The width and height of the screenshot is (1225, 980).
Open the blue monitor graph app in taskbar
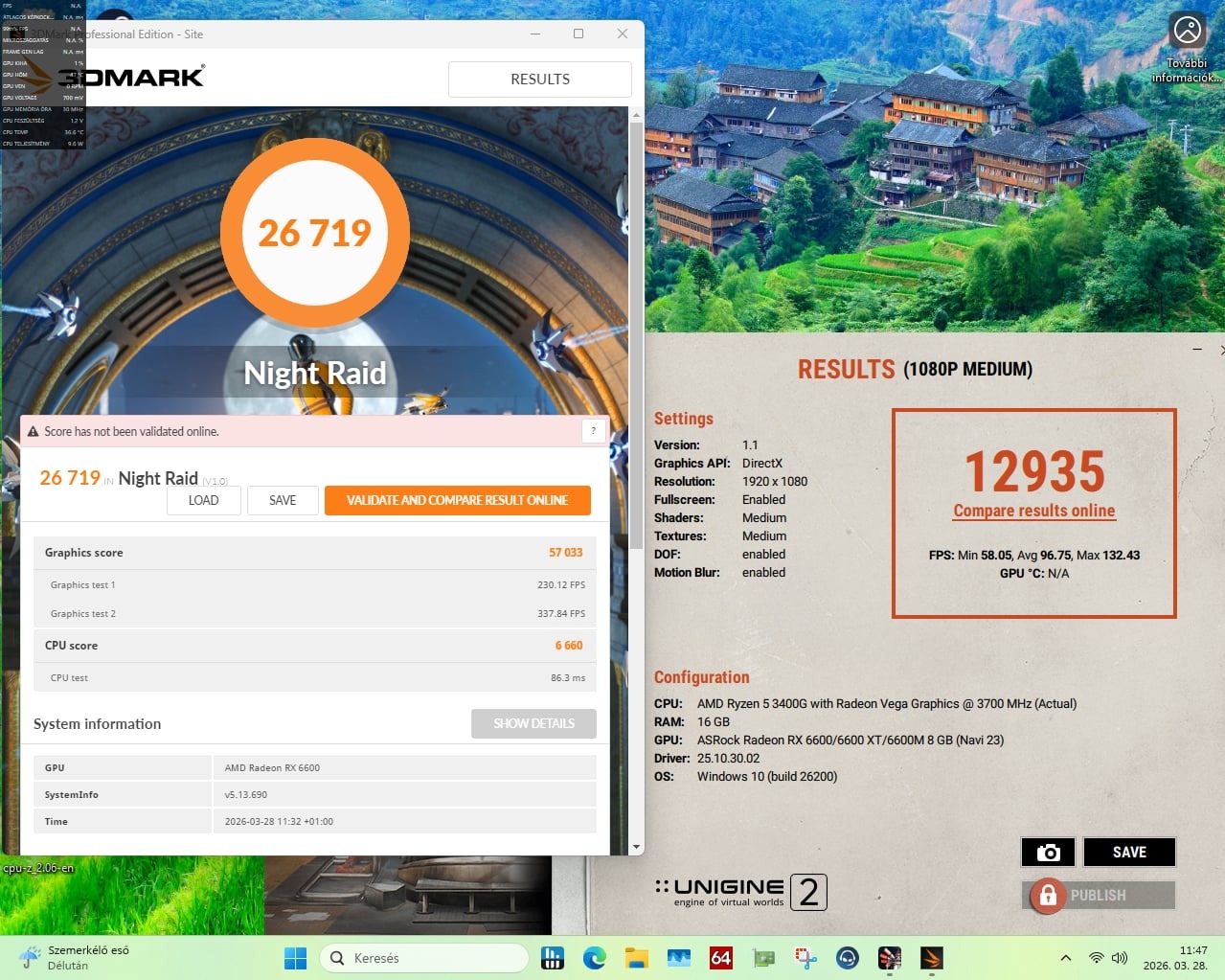pyautogui.click(x=679, y=958)
